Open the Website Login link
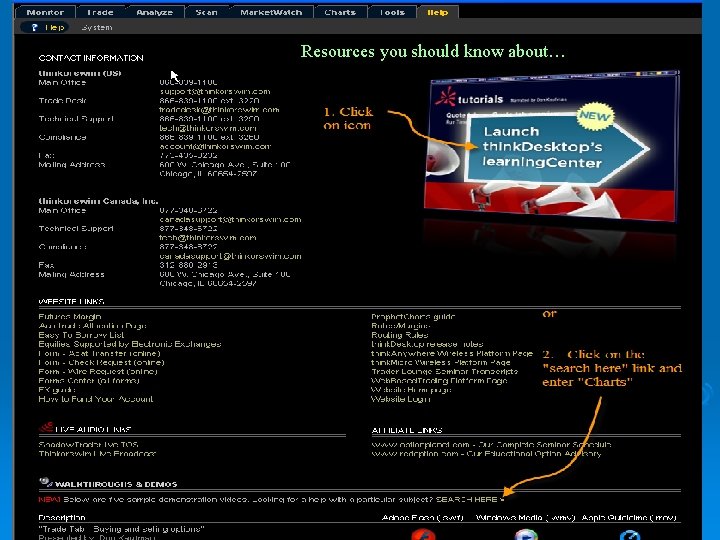 [x=400, y=399]
